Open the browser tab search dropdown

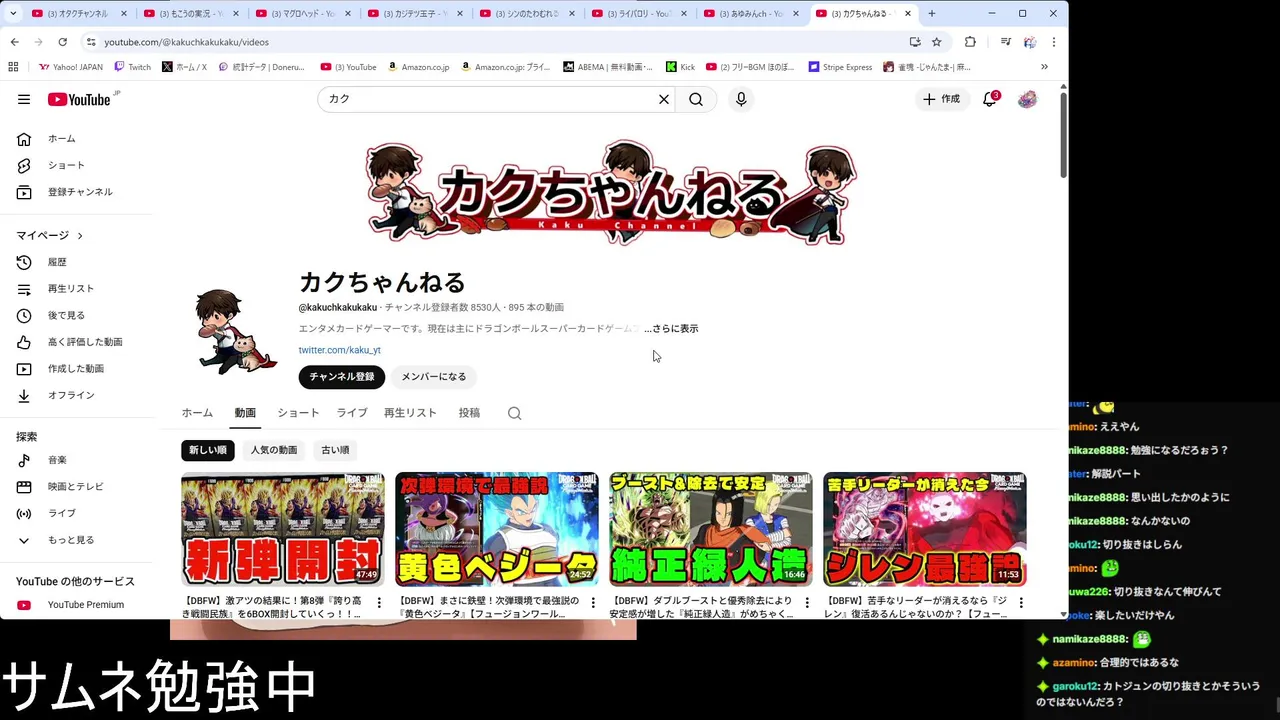[x=13, y=13]
